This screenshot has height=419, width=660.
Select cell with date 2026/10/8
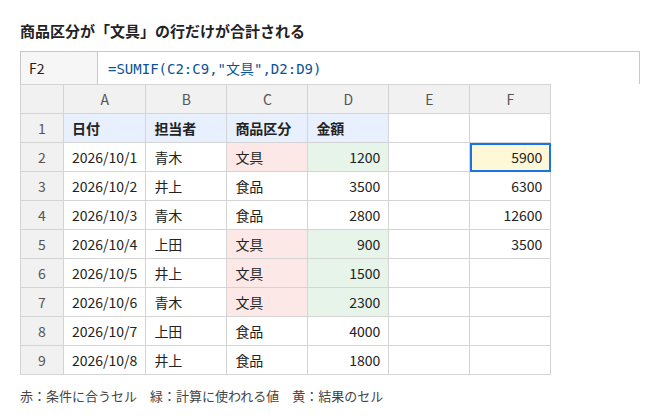pos(104,361)
